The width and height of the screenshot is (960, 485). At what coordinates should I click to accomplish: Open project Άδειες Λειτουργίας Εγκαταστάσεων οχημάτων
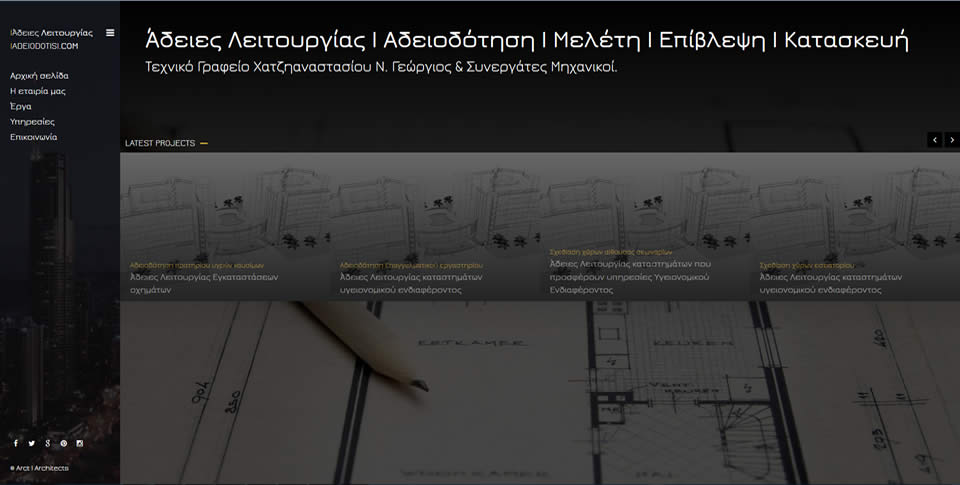pyautogui.click(x=204, y=284)
